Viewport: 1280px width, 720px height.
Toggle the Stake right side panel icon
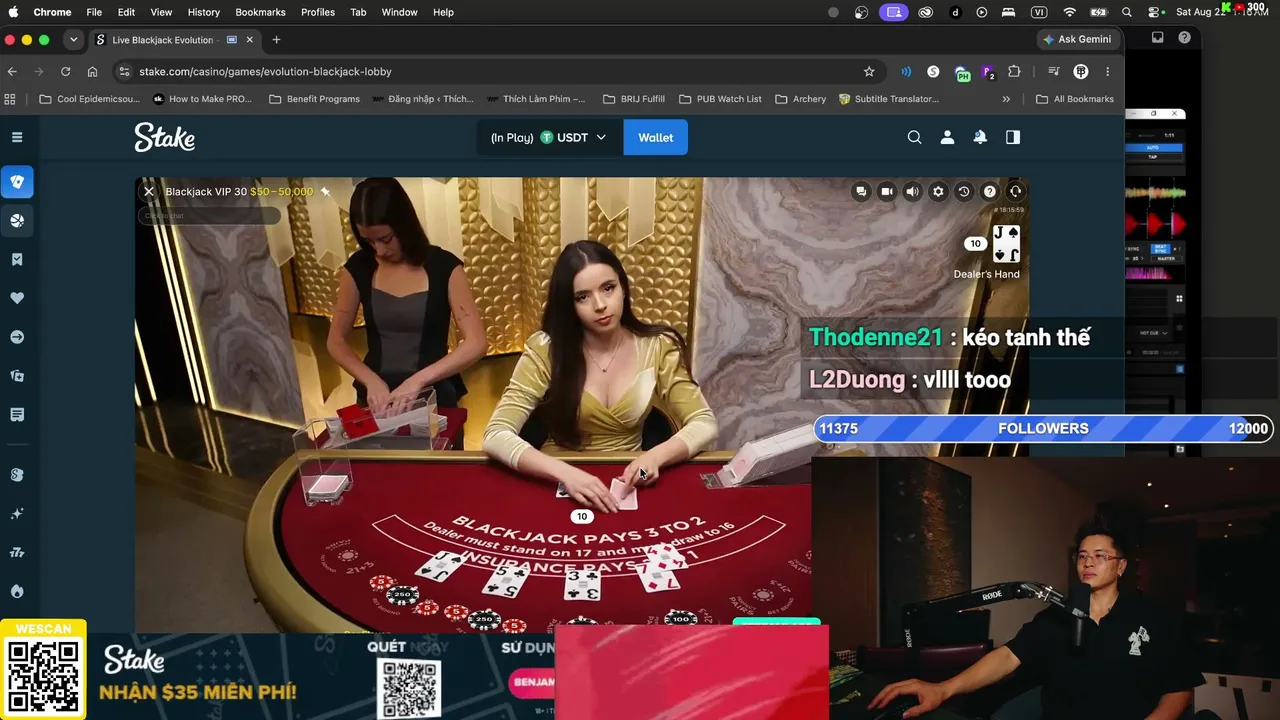1013,137
